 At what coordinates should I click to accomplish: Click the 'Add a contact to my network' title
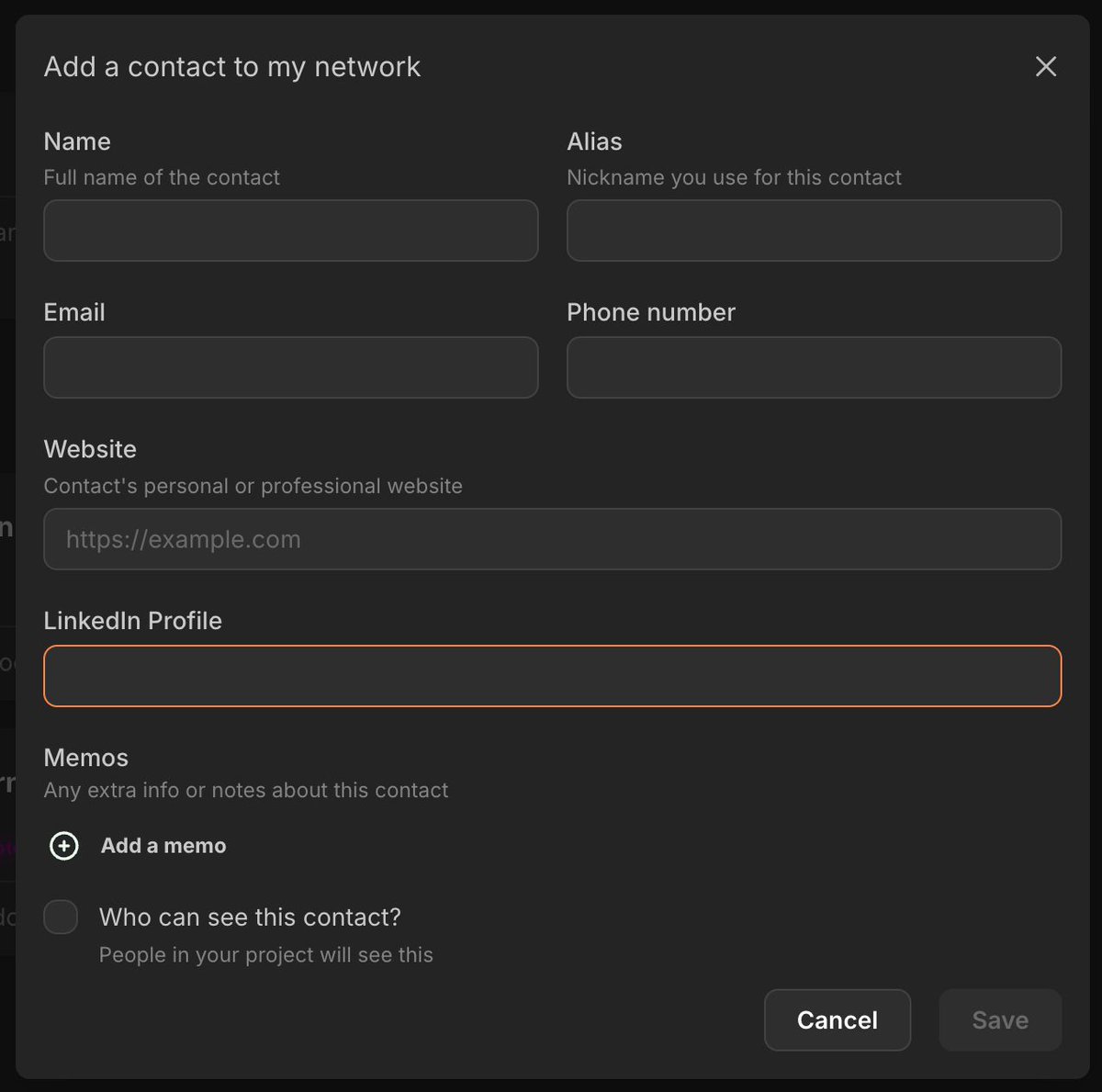[x=232, y=67]
